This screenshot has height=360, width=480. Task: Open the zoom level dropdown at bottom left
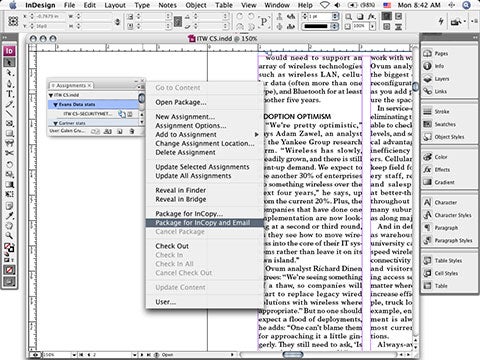pos(75,355)
